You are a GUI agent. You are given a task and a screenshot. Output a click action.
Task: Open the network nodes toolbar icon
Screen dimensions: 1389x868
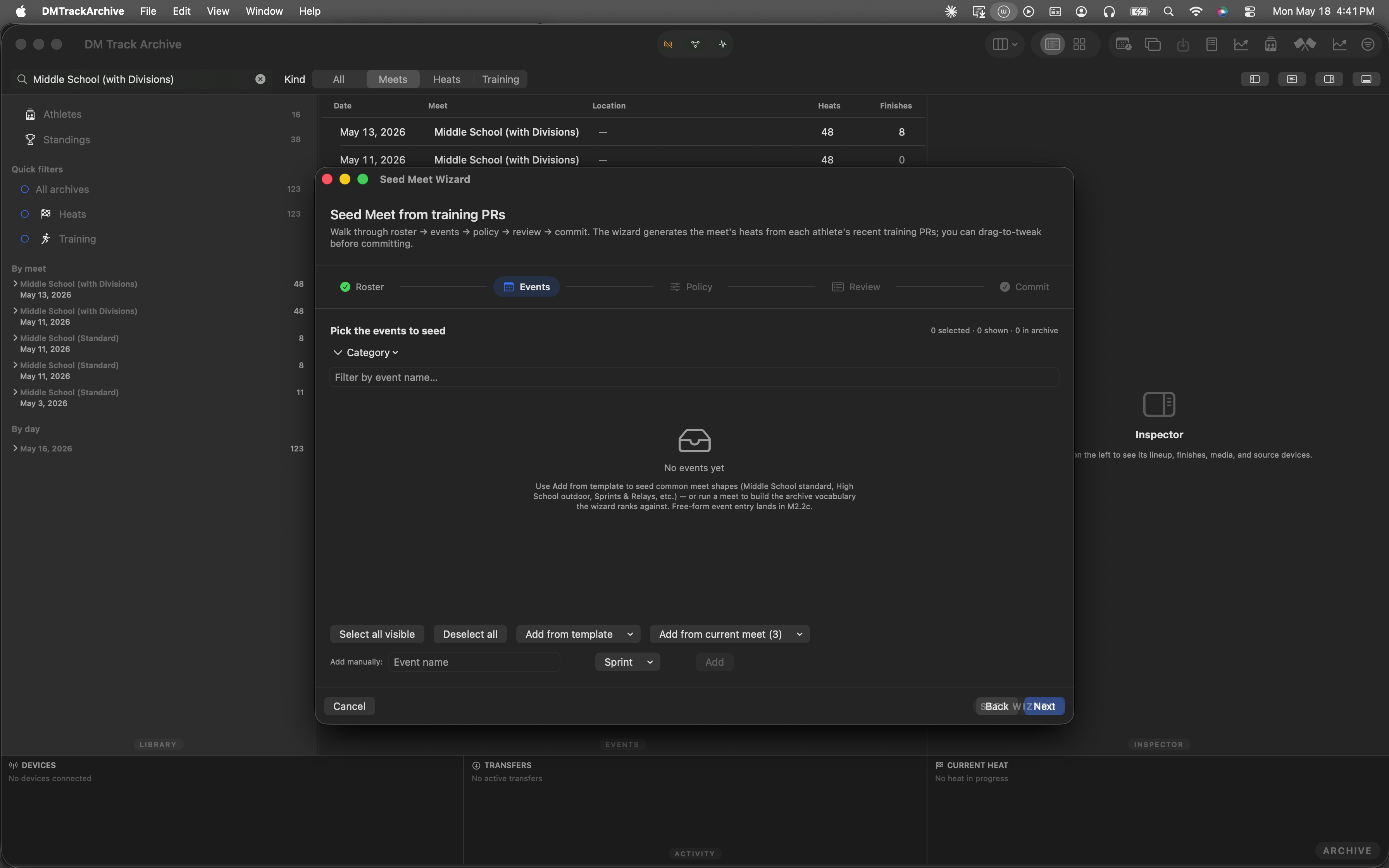(x=695, y=44)
